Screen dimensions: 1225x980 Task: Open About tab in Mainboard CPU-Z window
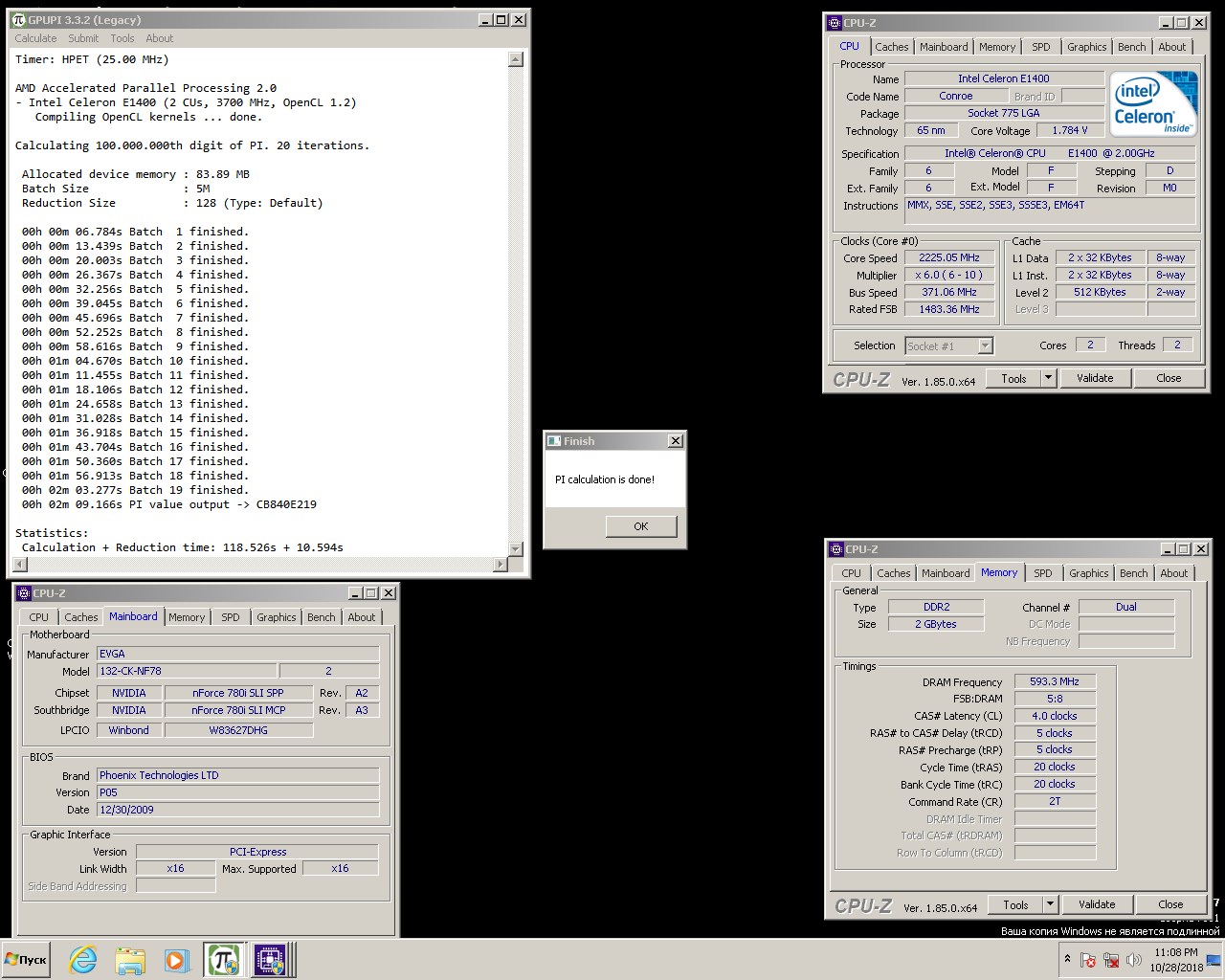pos(362,617)
